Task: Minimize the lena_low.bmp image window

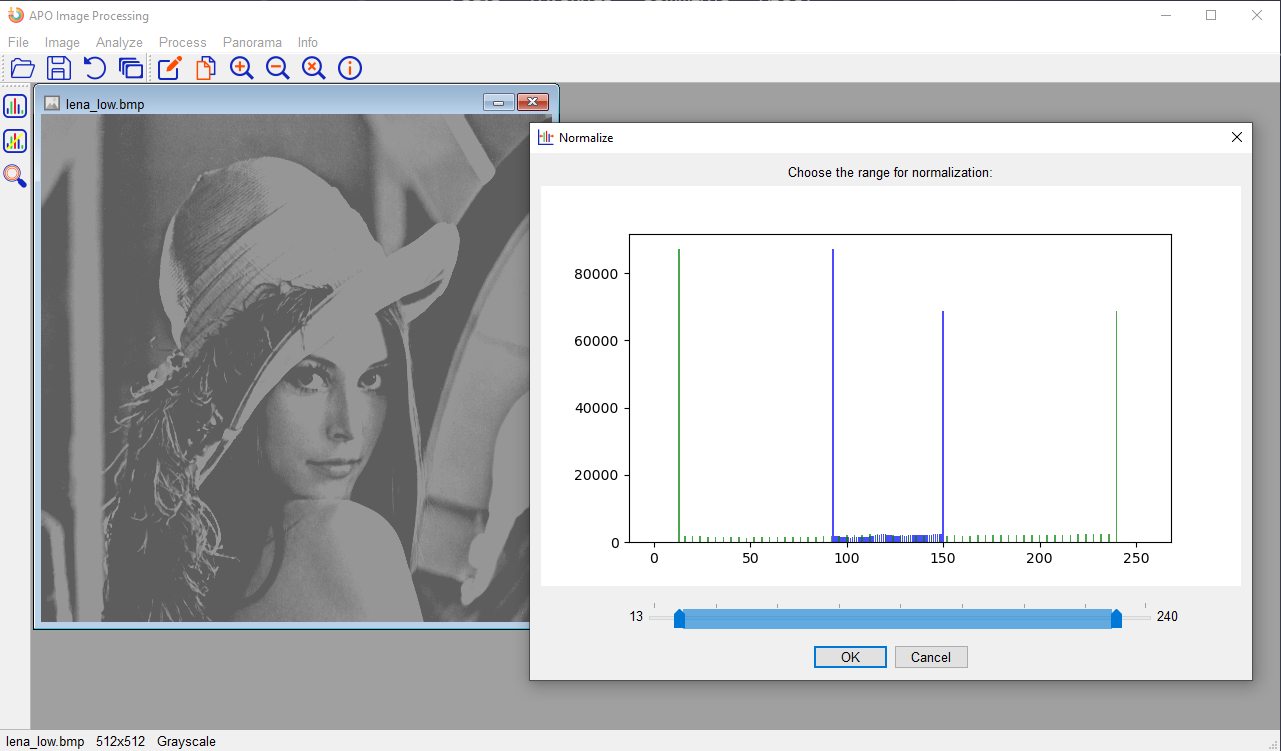Action: coord(498,102)
